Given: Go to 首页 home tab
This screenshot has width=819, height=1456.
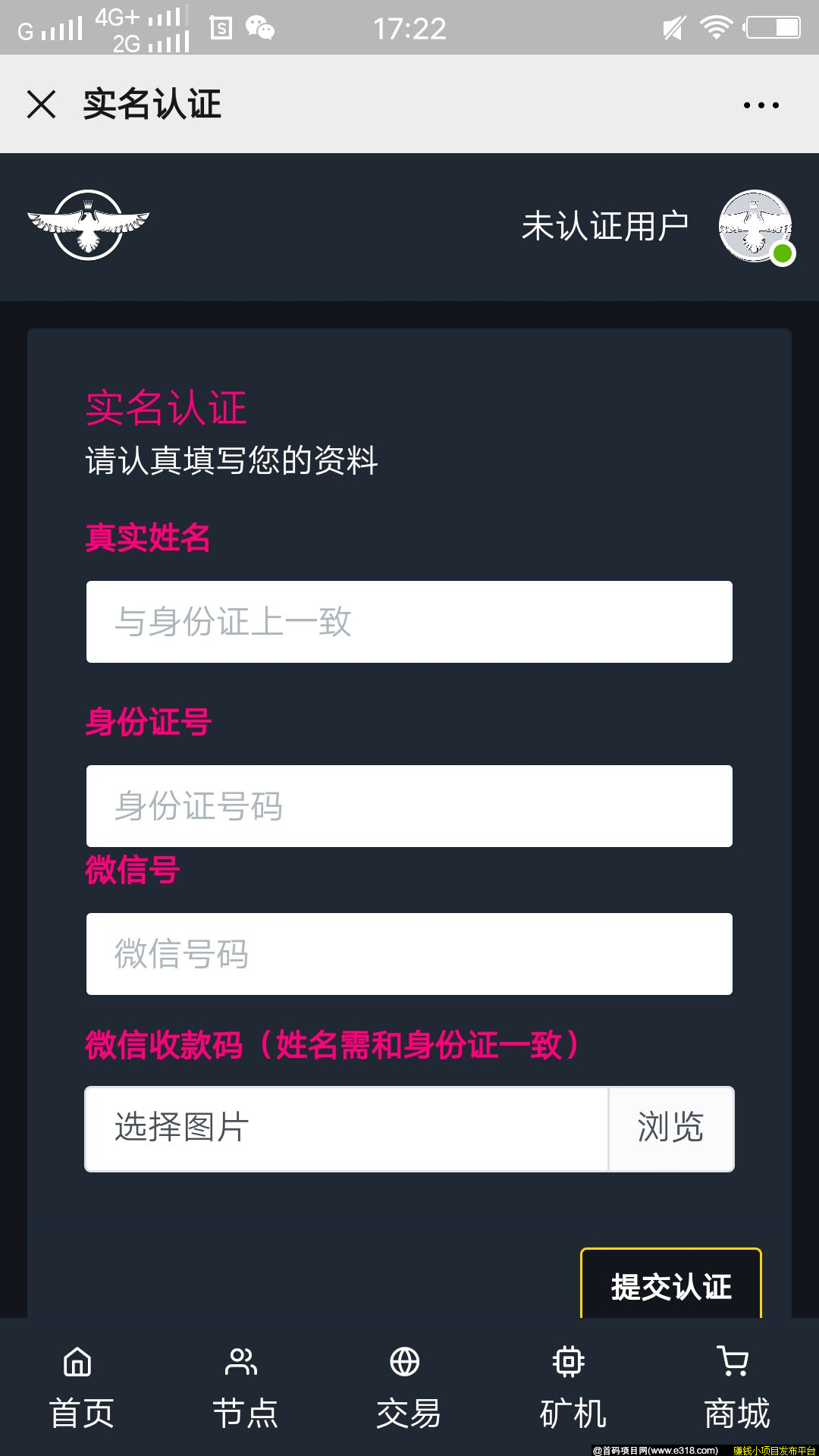Looking at the screenshot, I should 82,1387.
